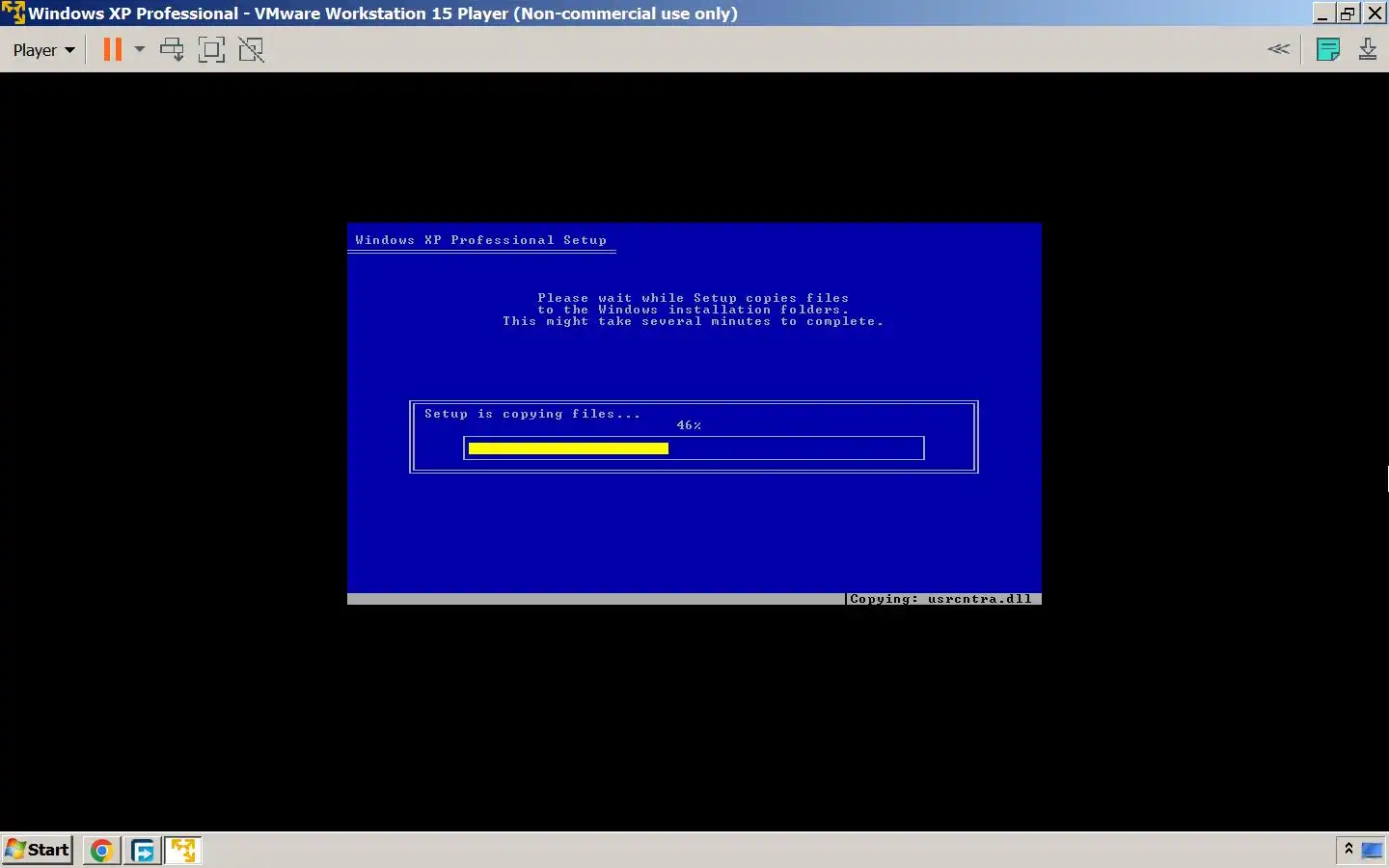
Task: Open the VMware notes panel icon
Action: point(1328,49)
